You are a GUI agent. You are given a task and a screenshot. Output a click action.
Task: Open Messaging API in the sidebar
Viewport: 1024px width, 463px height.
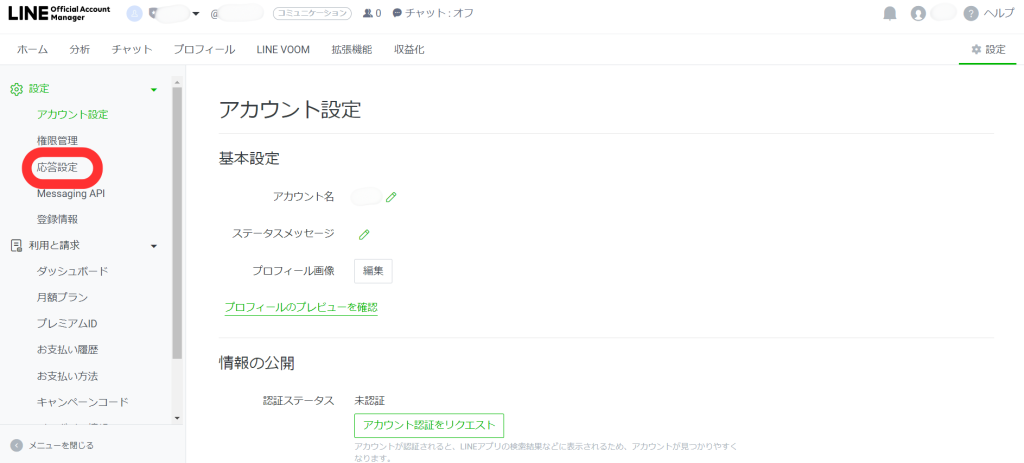[x=71, y=193]
